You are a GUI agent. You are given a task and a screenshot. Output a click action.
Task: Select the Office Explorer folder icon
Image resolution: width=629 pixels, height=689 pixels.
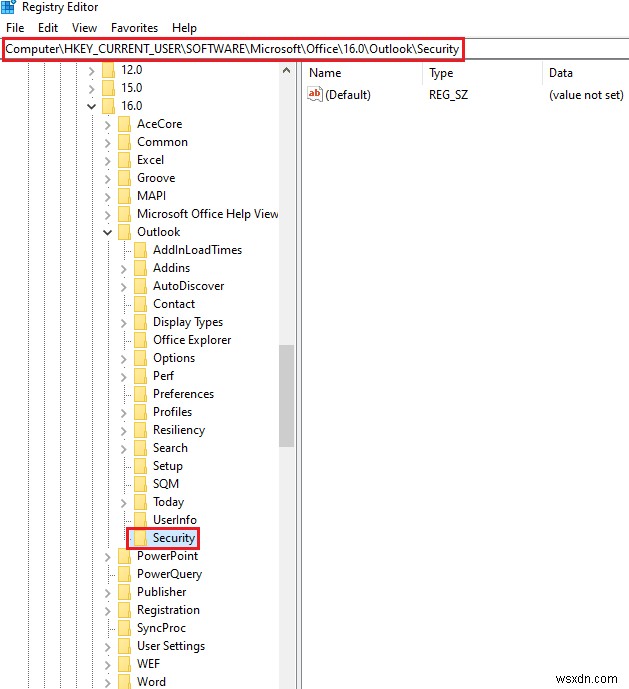pos(140,340)
